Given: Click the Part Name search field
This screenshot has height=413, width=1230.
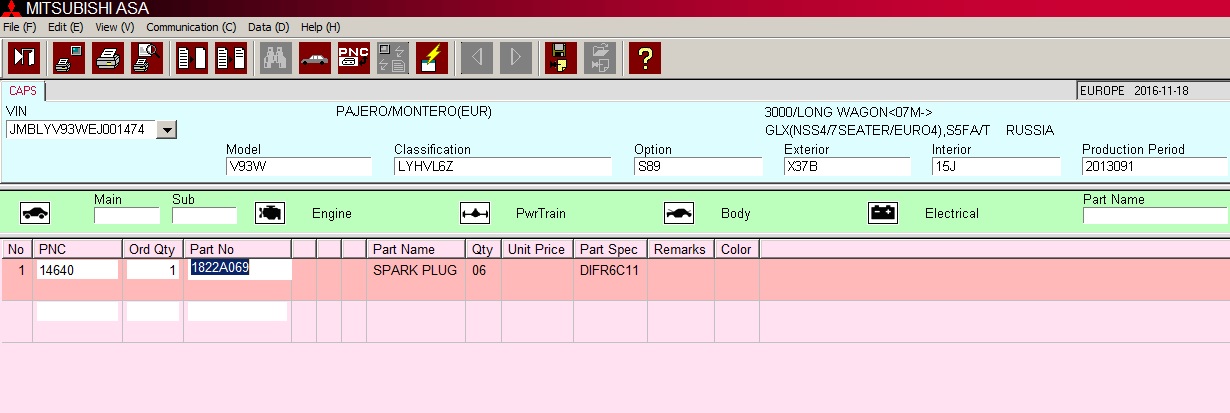Looking at the screenshot, I should 1154,215.
